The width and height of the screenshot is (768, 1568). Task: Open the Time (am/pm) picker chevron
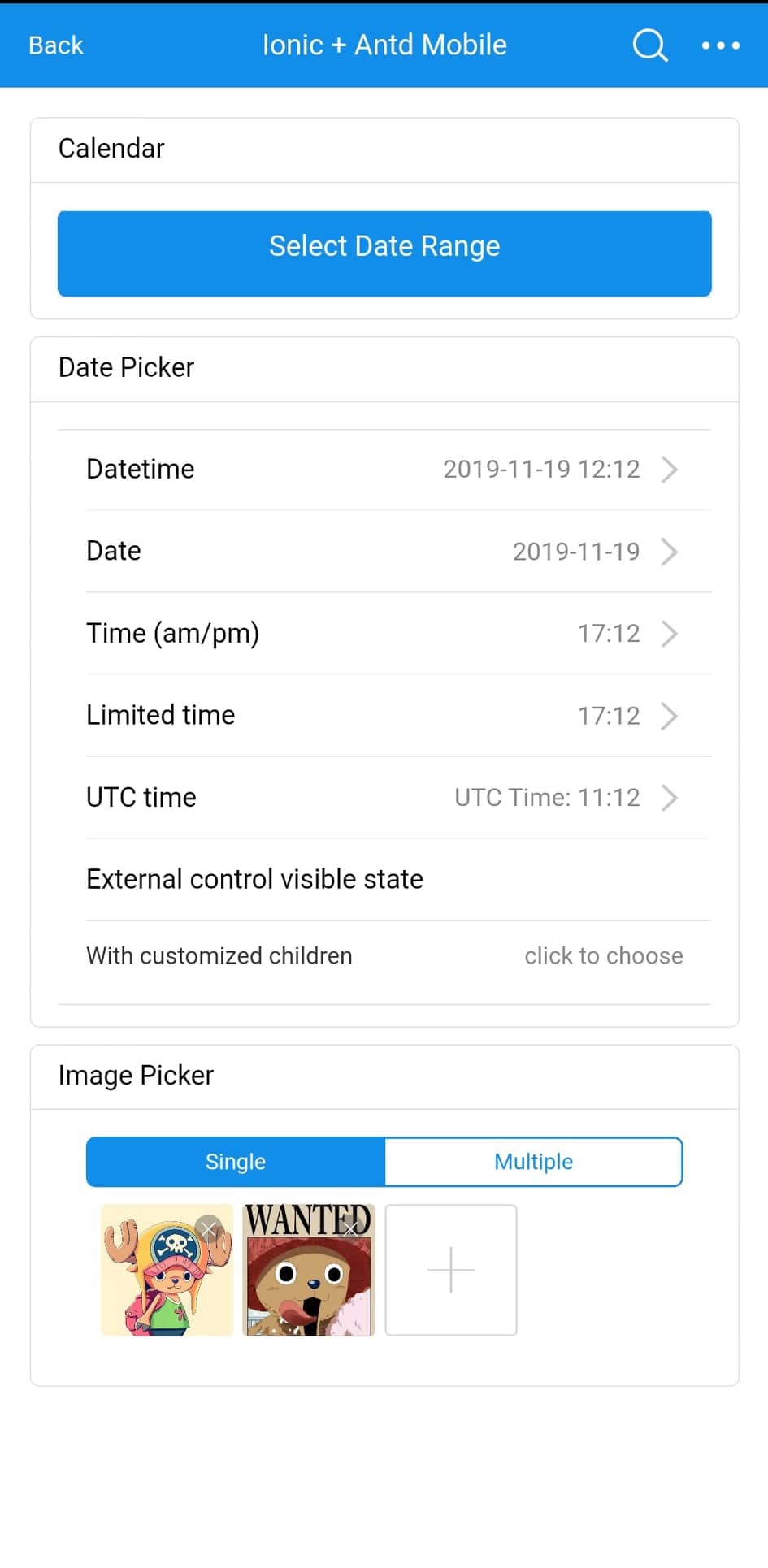(669, 634)
